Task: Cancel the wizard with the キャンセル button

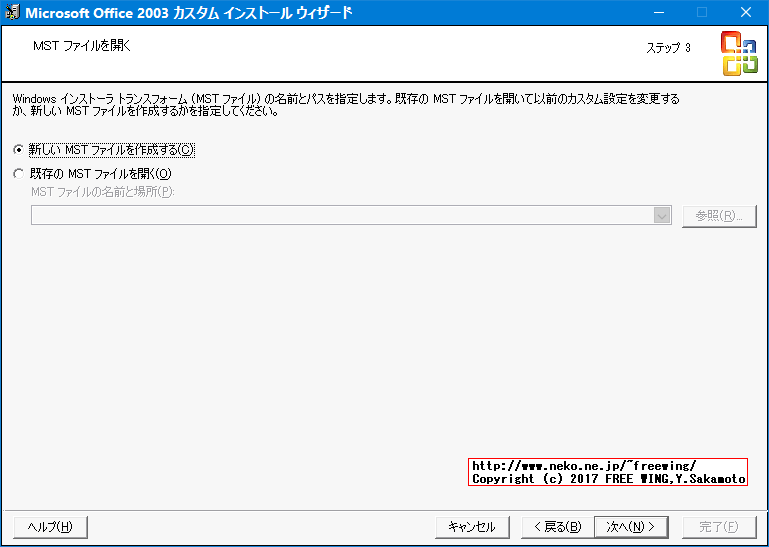Action: click(x=472, y=527)
